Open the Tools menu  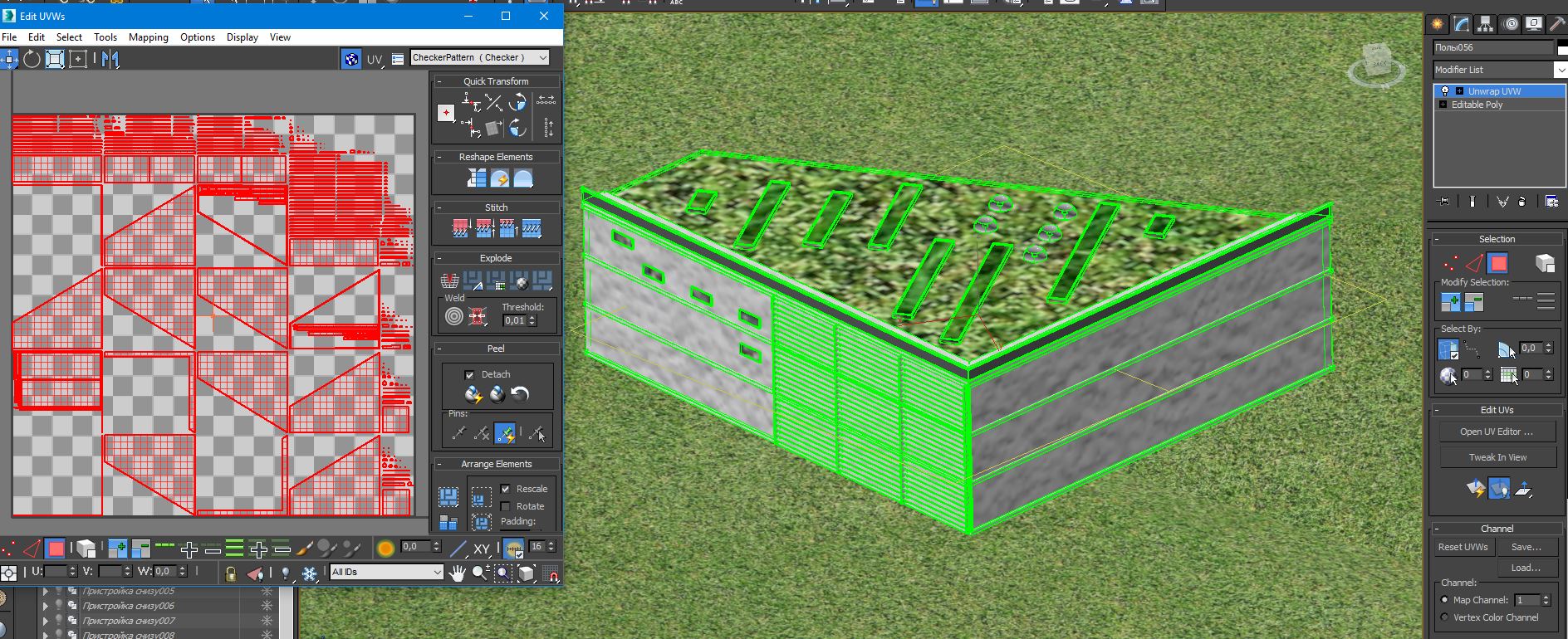pyautogui.click(x=105, y=37)
